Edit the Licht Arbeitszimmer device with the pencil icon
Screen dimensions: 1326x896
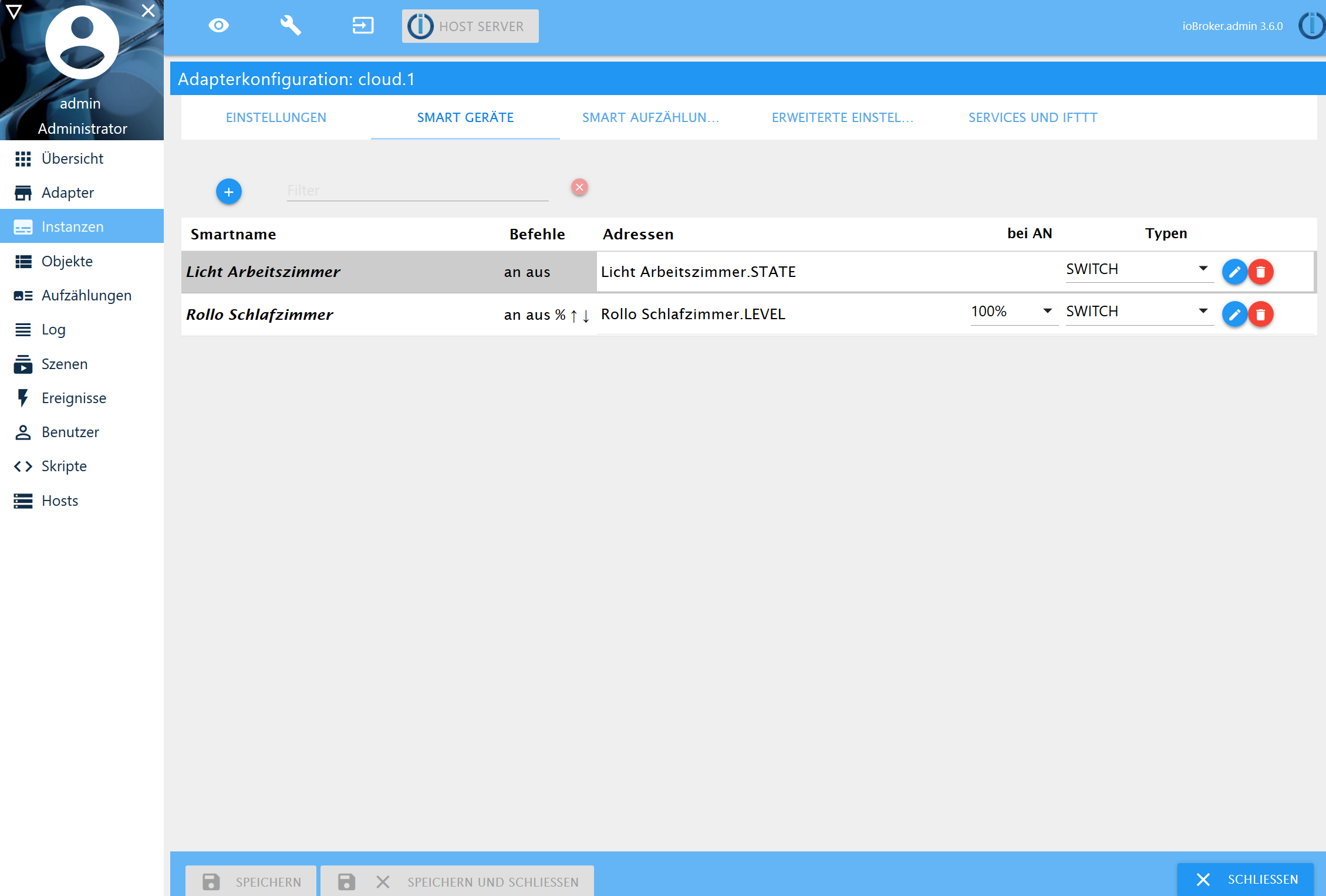pos(1234,272)
